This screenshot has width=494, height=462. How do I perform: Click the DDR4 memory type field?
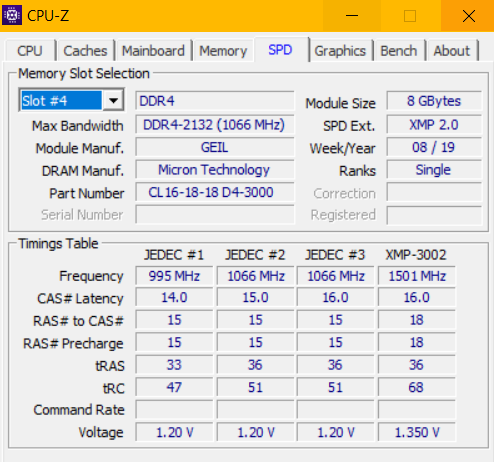[x=215, y=101]
